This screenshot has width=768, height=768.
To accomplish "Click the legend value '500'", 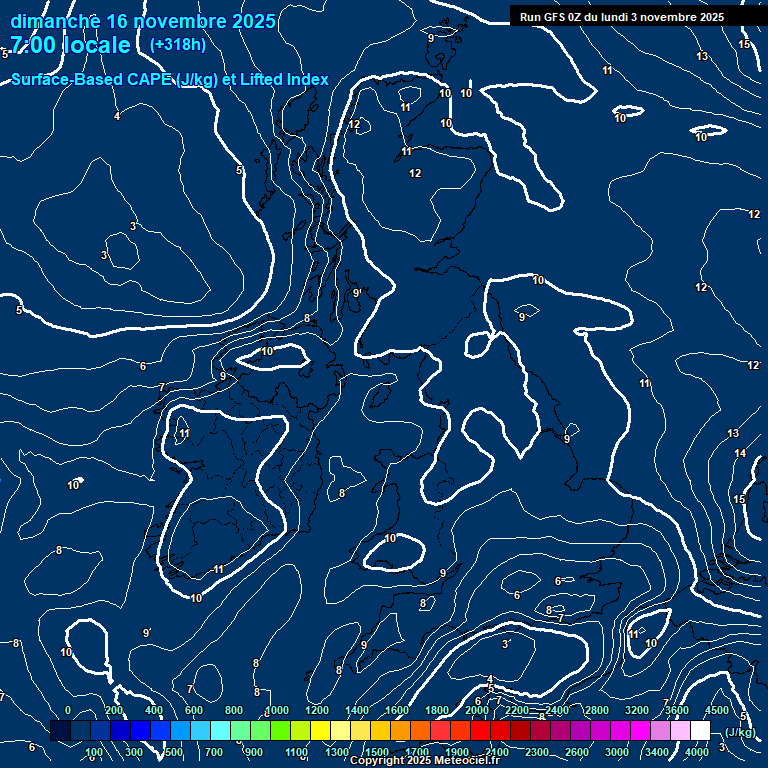I will click(174, 752).
